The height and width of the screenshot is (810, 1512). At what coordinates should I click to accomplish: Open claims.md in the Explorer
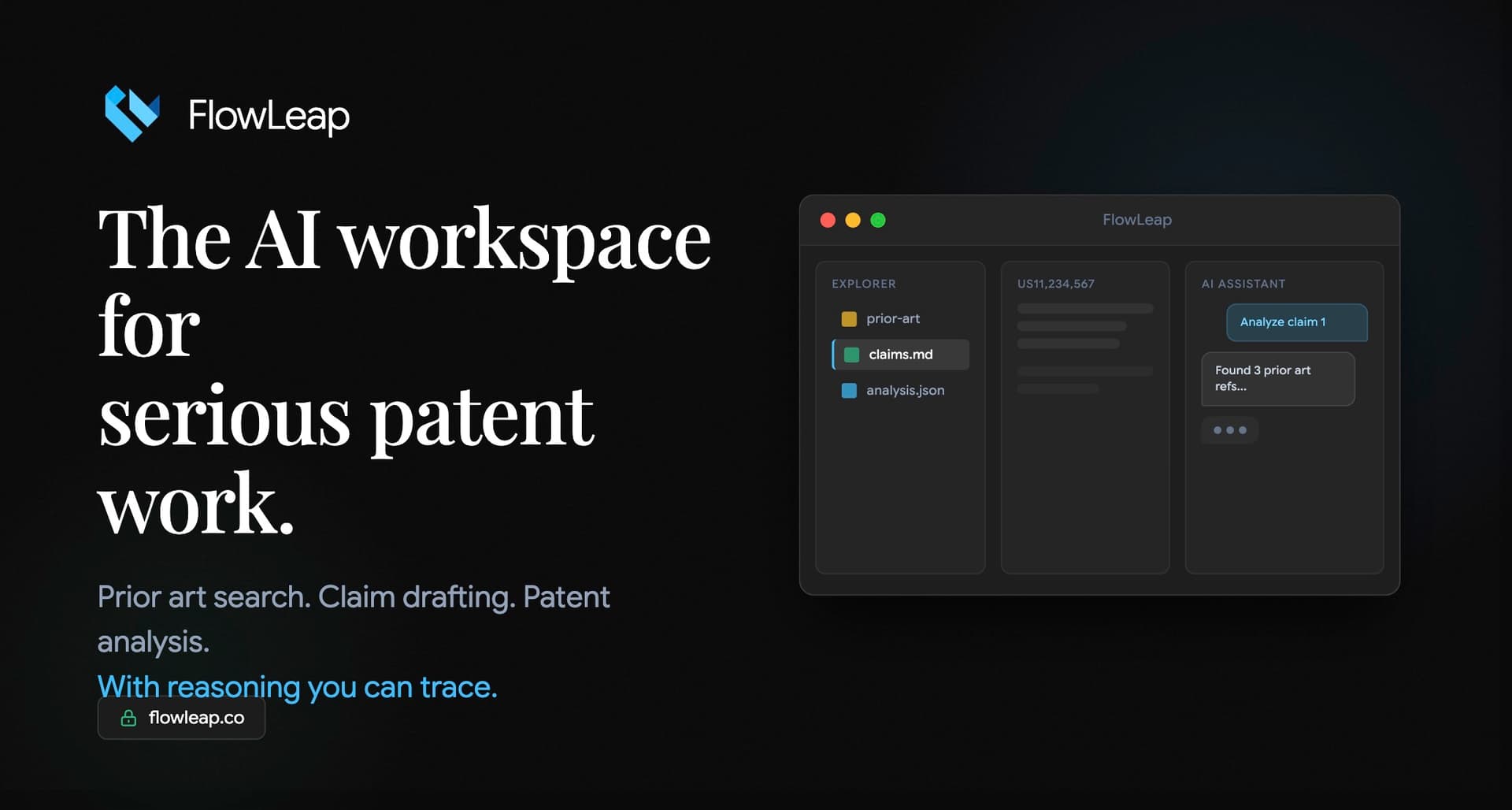pyautogui.click(x=900, y=355)
